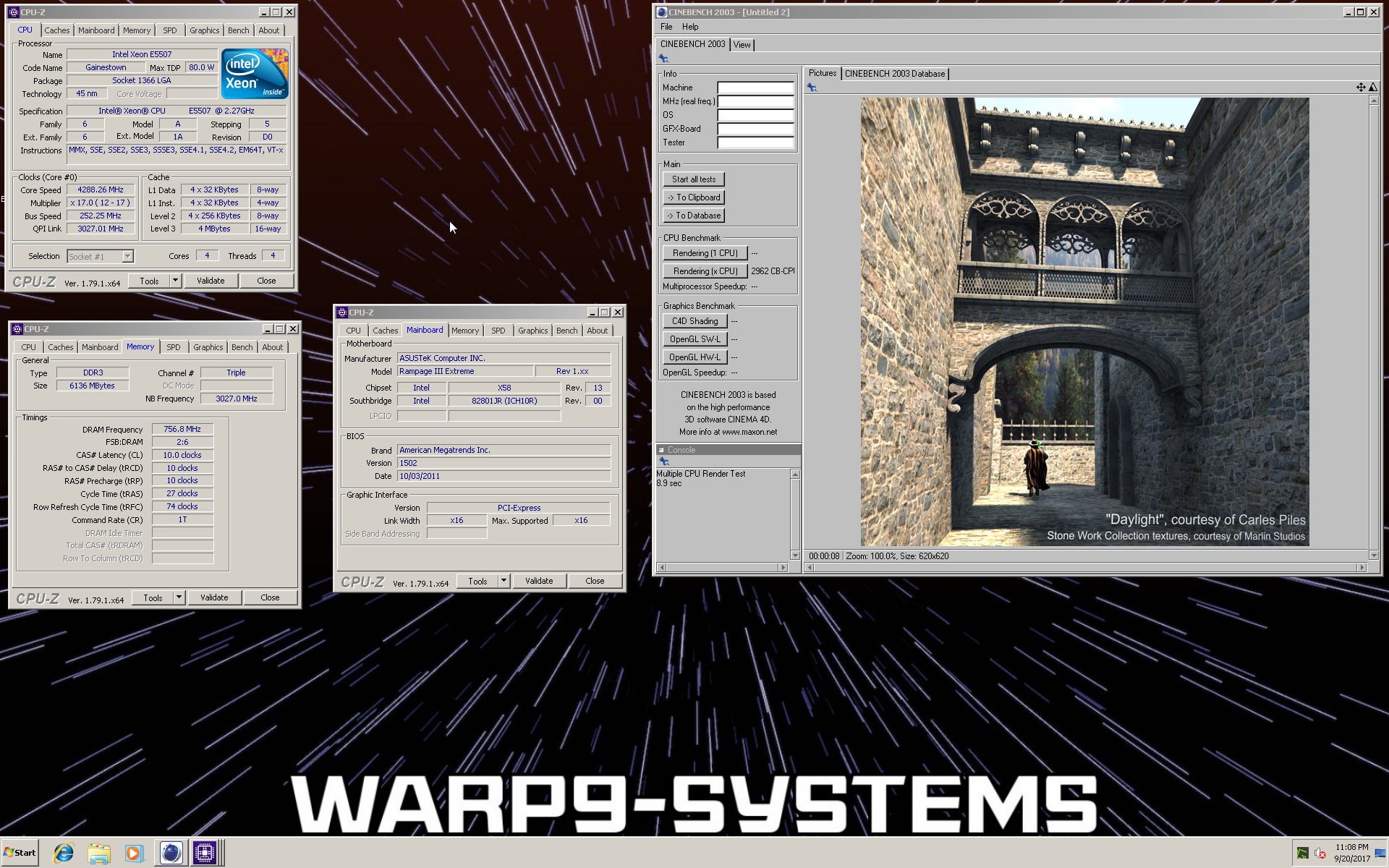Open Windows Explorer folder in the taskbar

[99, 853]
